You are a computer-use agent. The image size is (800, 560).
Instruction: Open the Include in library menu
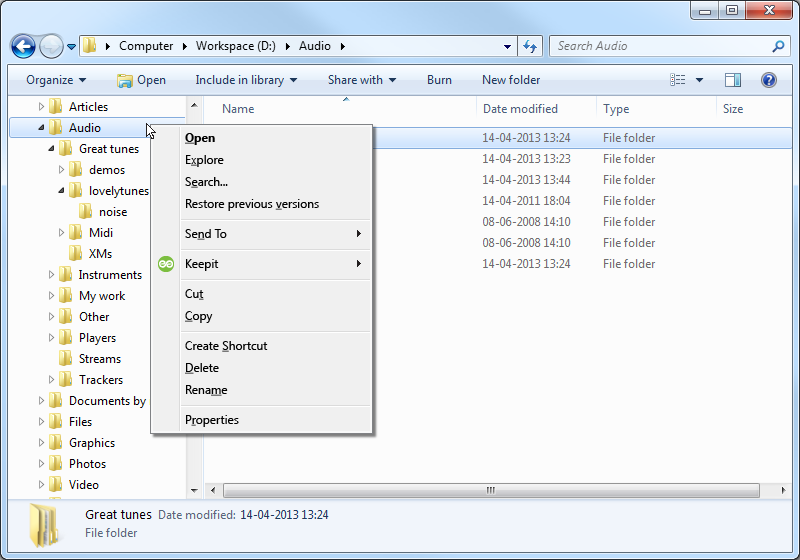pos(246,80)
